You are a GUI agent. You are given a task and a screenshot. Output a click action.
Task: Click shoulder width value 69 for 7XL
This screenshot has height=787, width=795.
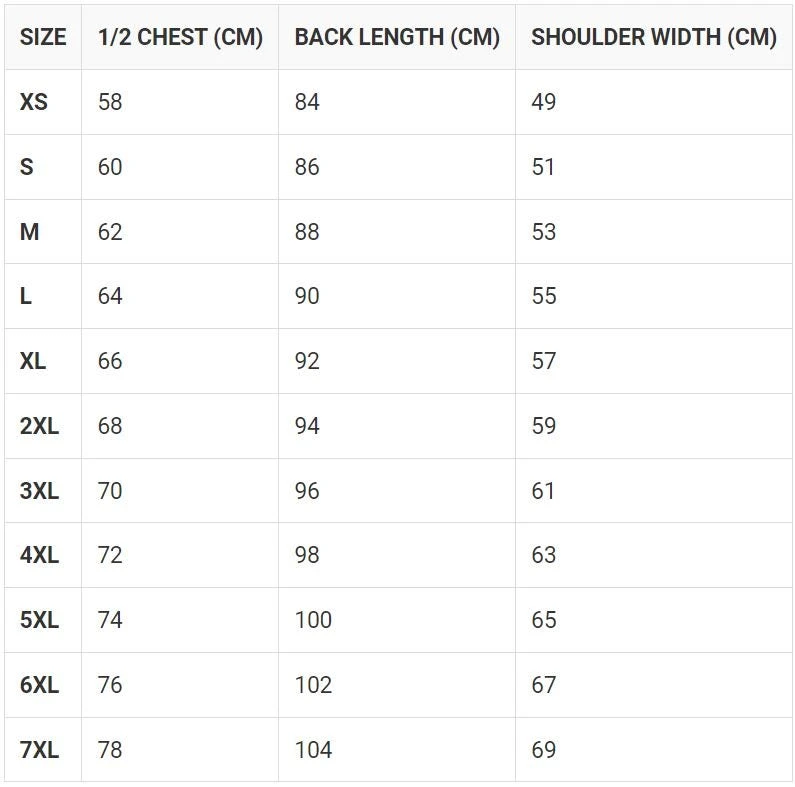click(544, 750)
